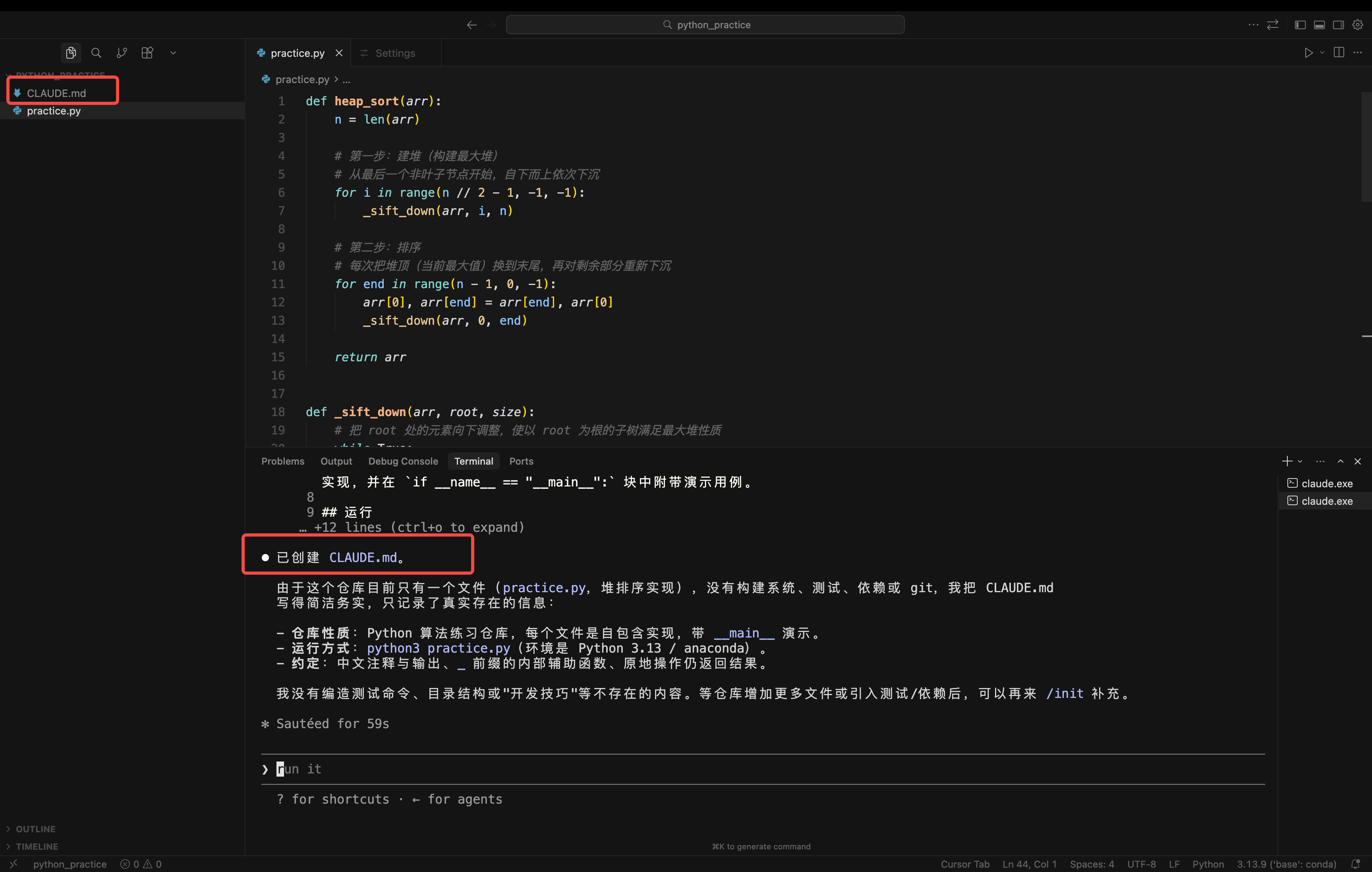The height and width of the screenshot is (872, 1372).
Task: Switch to the Debug Console tab
Action: point(403,461)
